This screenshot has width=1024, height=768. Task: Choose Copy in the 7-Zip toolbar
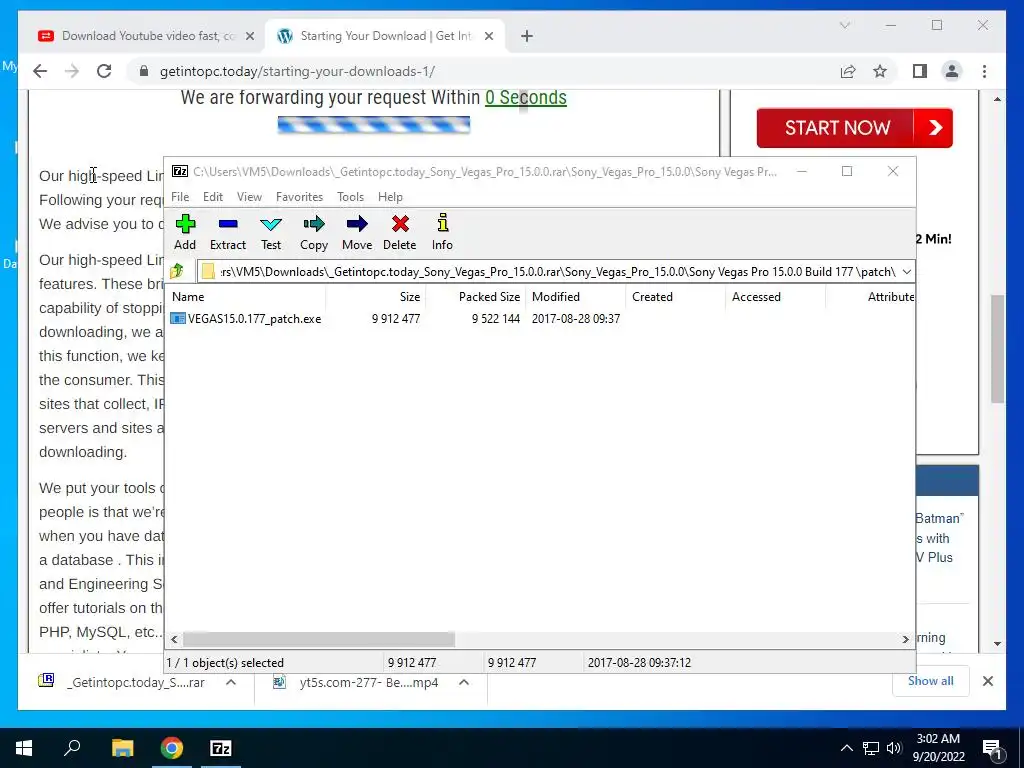point(313,232)
